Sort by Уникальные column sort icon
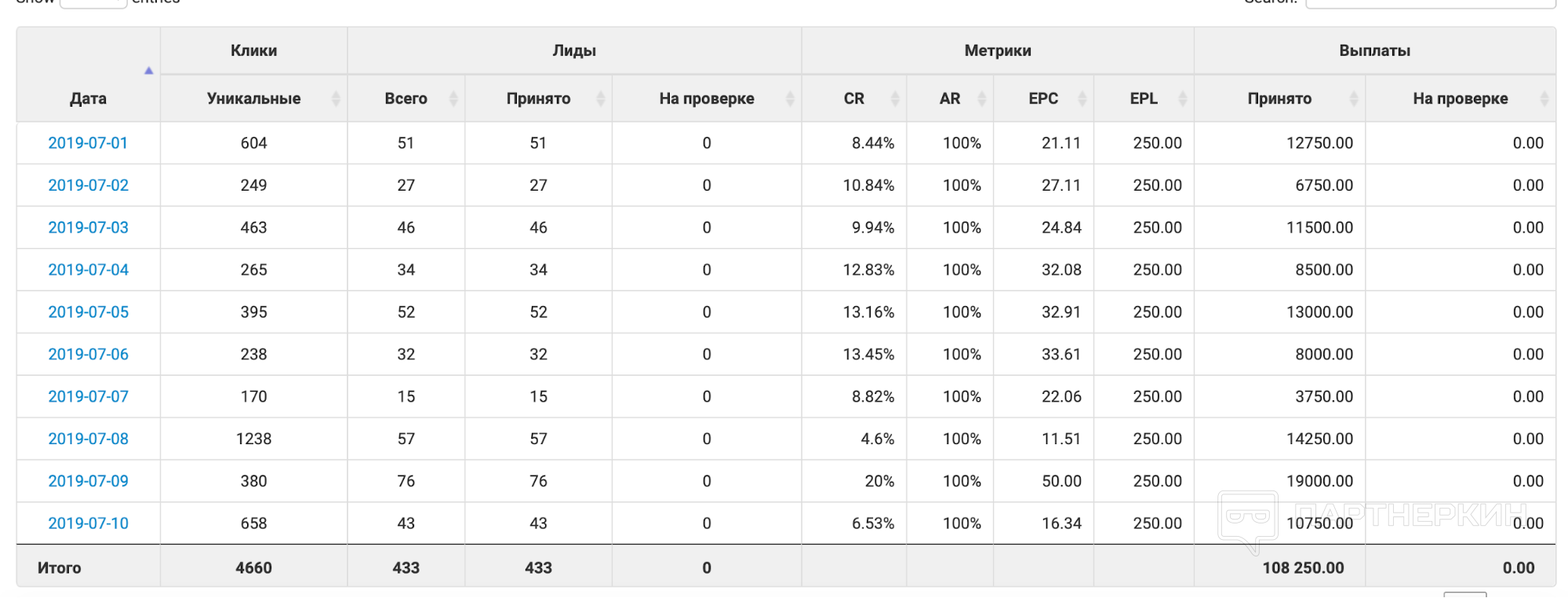 point(336,99)
